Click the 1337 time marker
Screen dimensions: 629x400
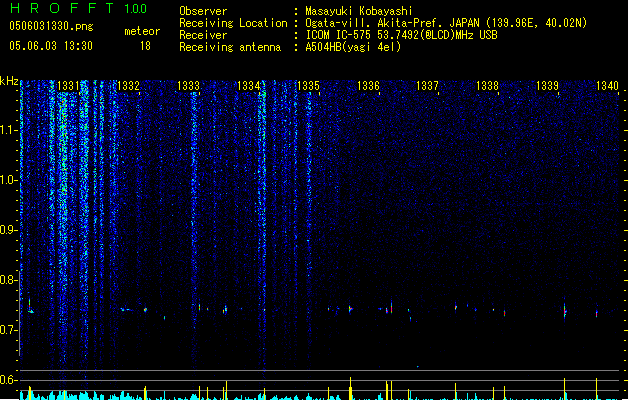point(428,86)
